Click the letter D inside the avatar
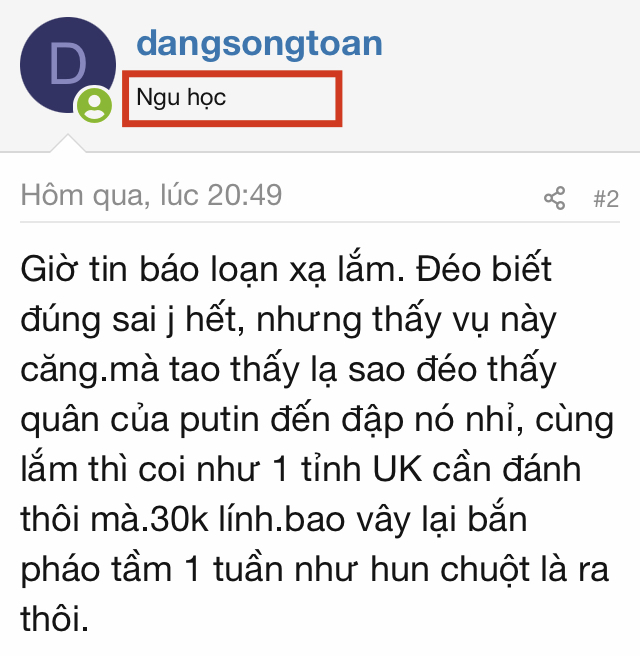The image size is (640, 656). pyautogui.click(x=68, y=64)
